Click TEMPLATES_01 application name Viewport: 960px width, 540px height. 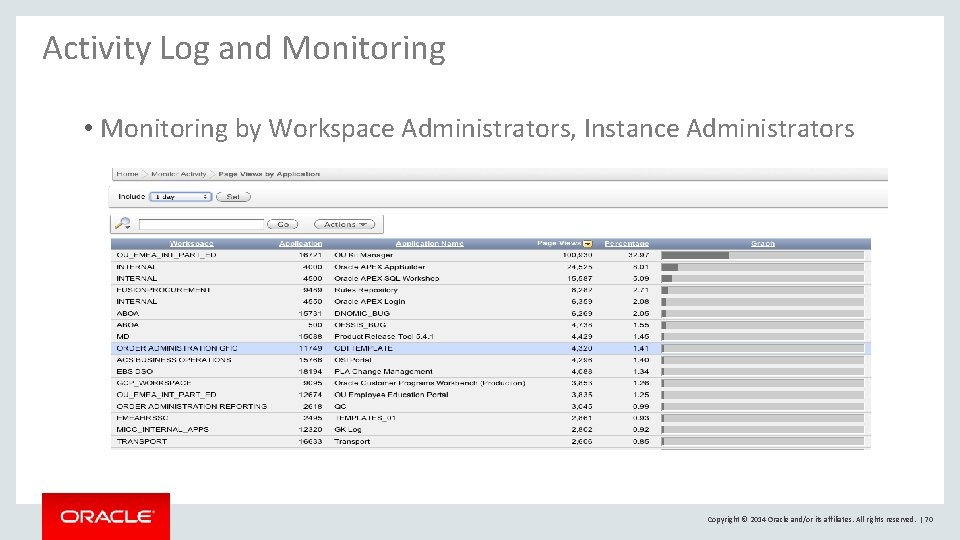tap(365, 418)
